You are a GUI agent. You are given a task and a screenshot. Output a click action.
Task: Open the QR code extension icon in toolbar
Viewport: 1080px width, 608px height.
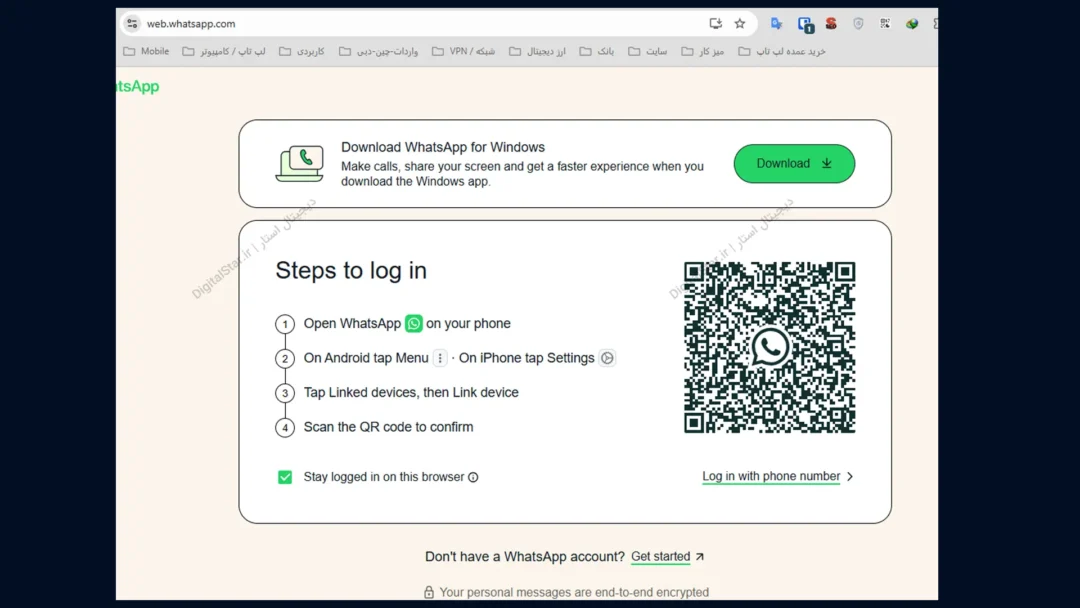[885, 24]
